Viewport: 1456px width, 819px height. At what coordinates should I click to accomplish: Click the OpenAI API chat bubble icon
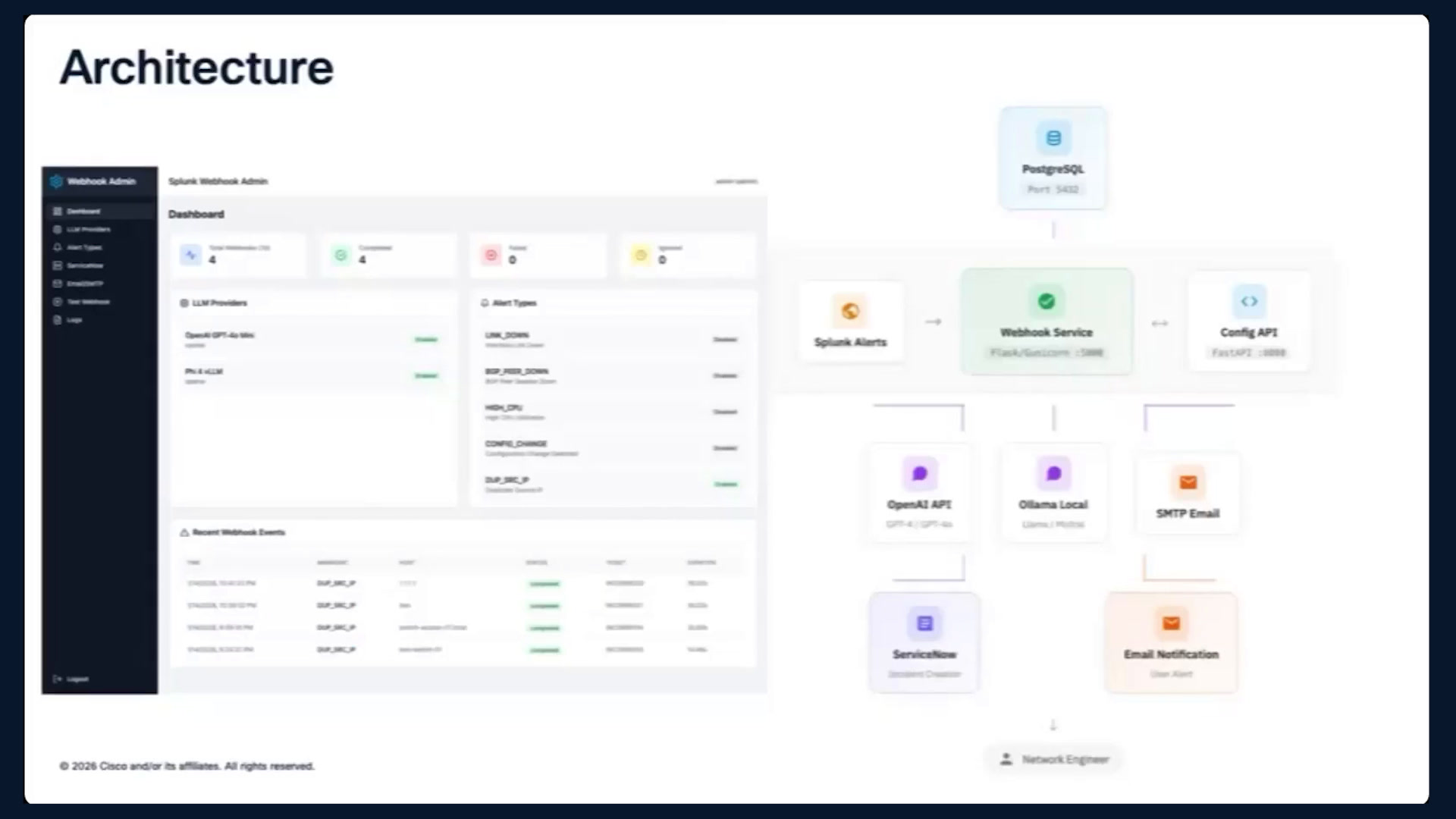click(920, 474)
